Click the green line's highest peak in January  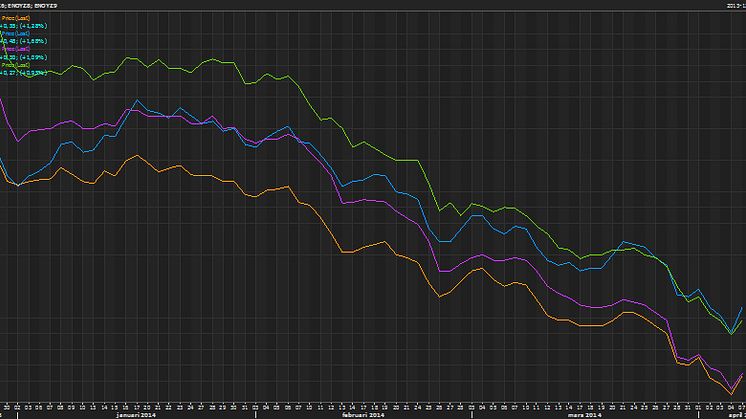pos(128,58)
